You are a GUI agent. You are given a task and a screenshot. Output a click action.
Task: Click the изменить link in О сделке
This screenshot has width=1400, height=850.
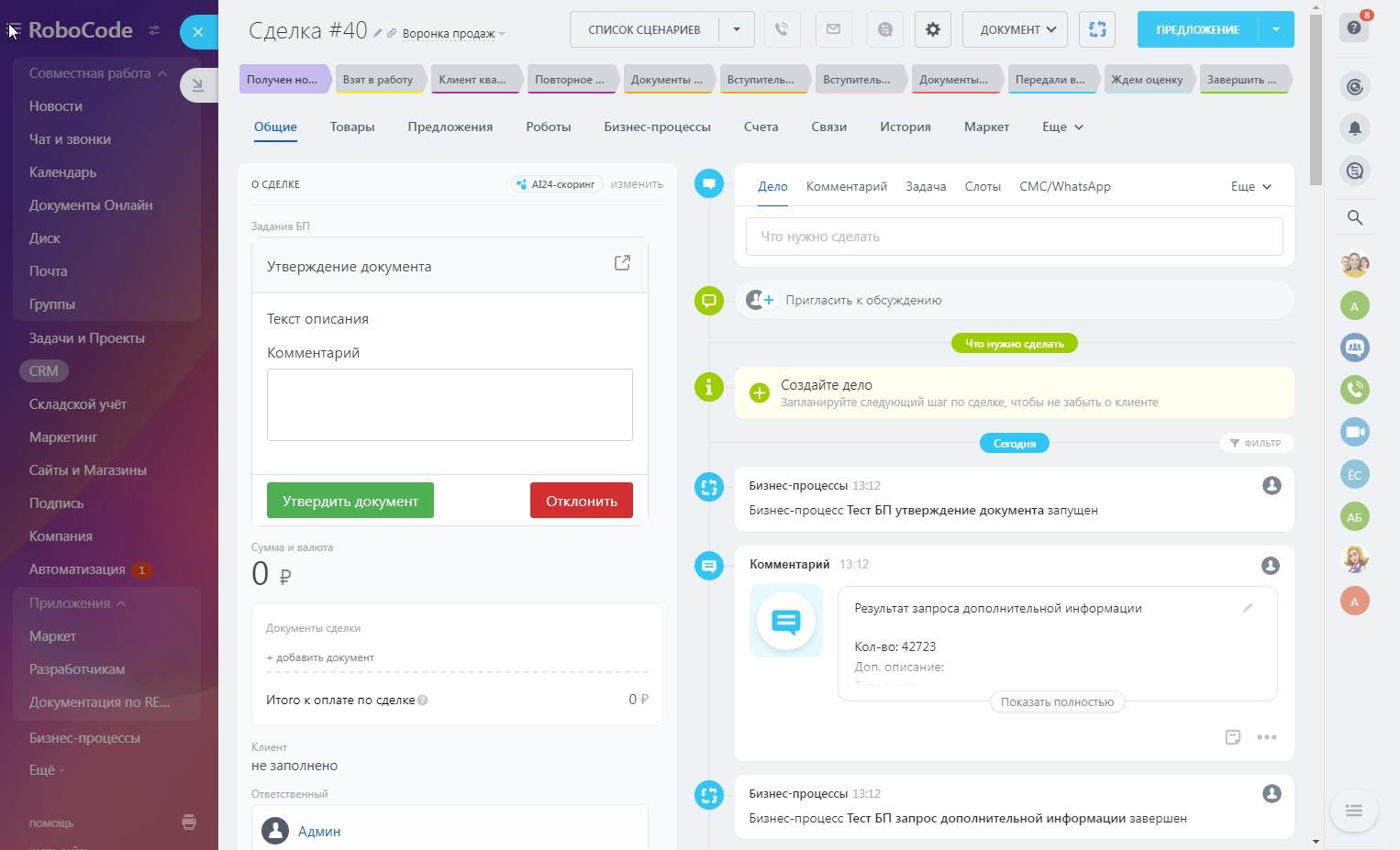pyautogui.click(x=637, y=184)
